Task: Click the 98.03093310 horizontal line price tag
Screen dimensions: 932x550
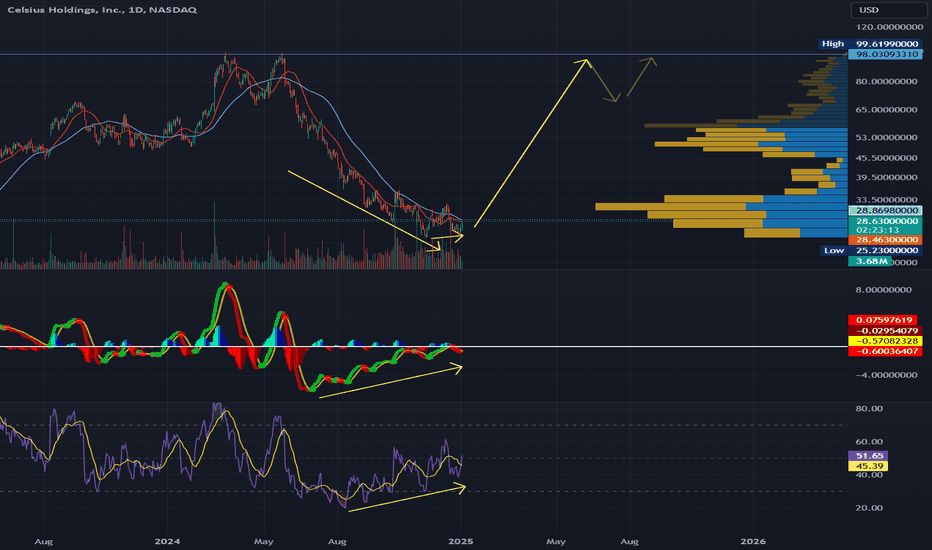Action: (x=886, y=54)
